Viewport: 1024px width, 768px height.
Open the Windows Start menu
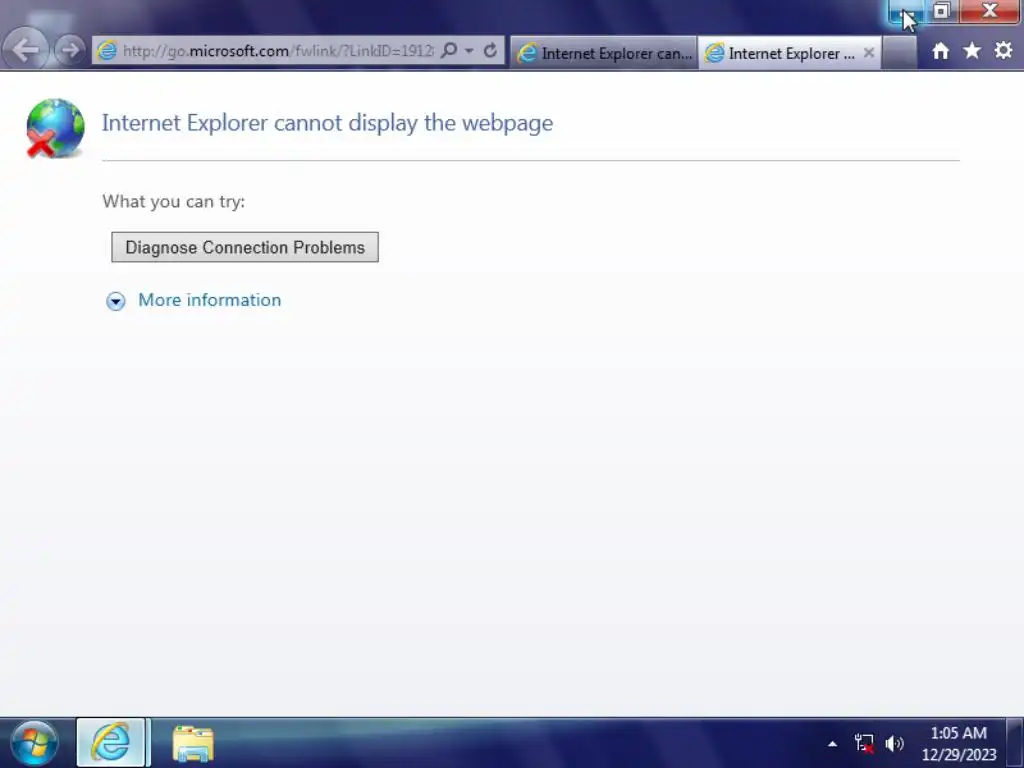(x=34, y=743)
